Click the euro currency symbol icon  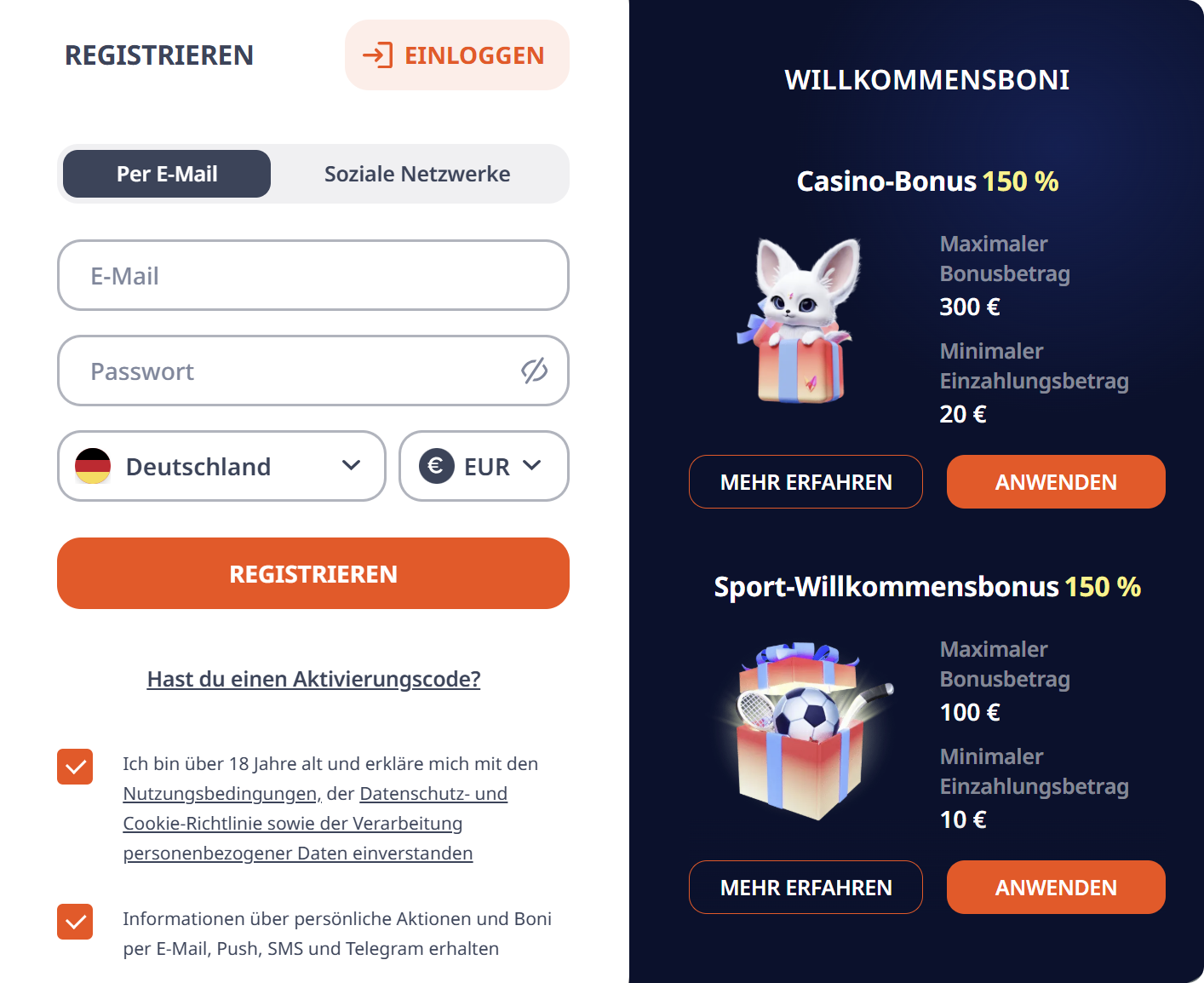tap(437, 466)
